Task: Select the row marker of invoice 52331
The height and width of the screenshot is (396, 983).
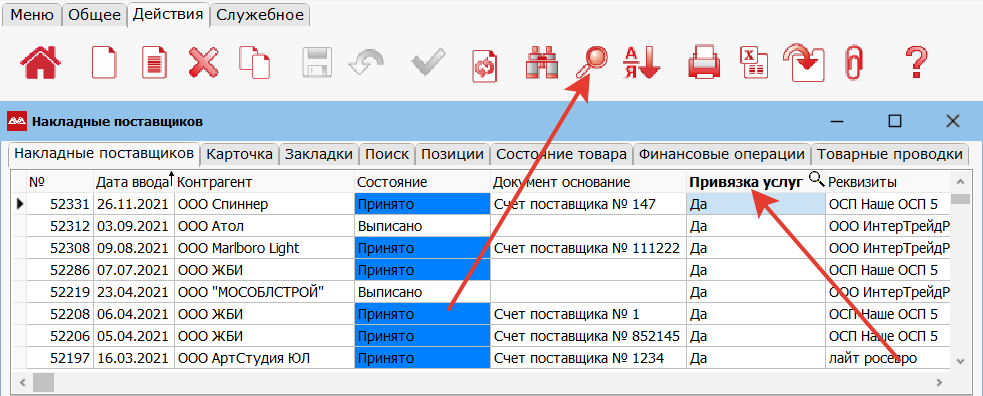Action: [x=19, y=204]
